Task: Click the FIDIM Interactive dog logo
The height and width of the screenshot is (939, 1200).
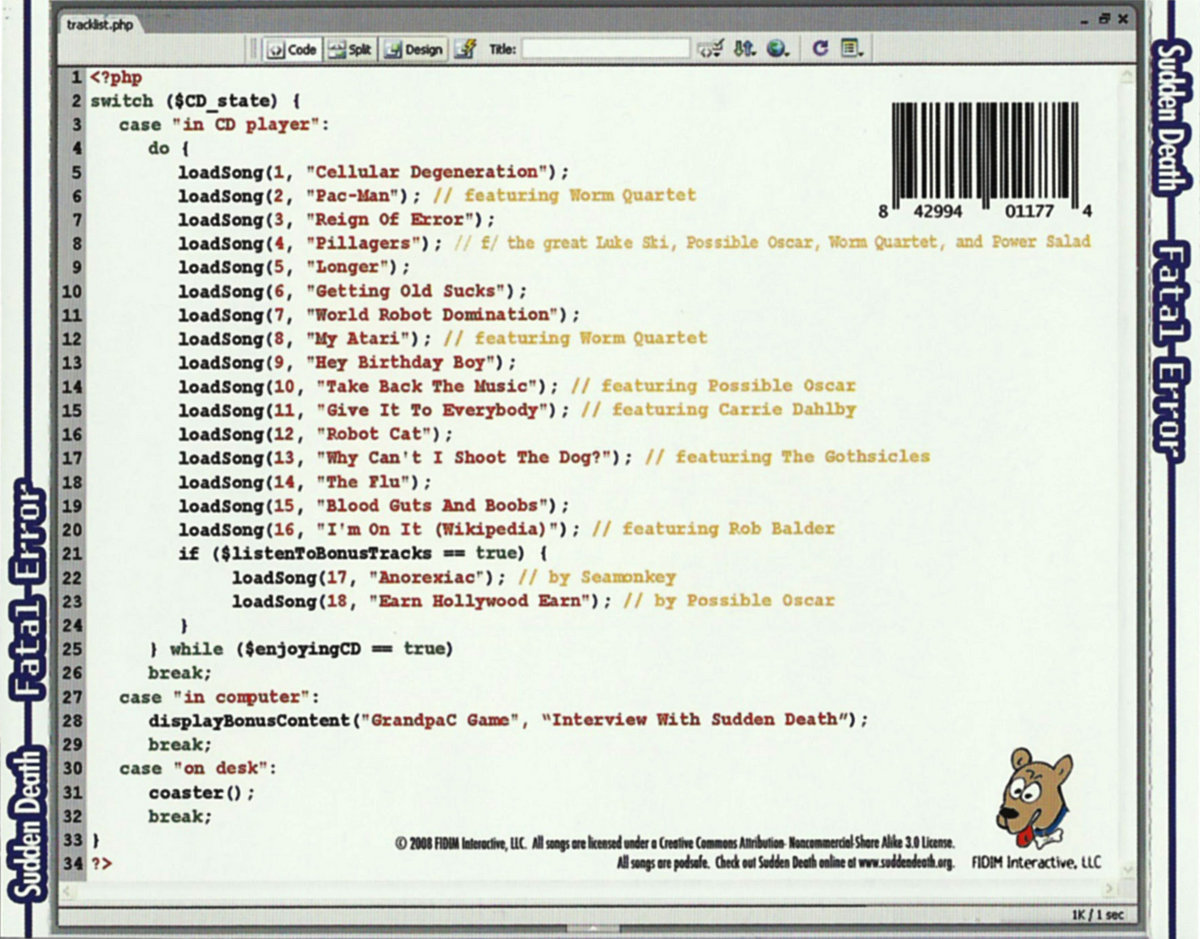Action: [1034, 797]
